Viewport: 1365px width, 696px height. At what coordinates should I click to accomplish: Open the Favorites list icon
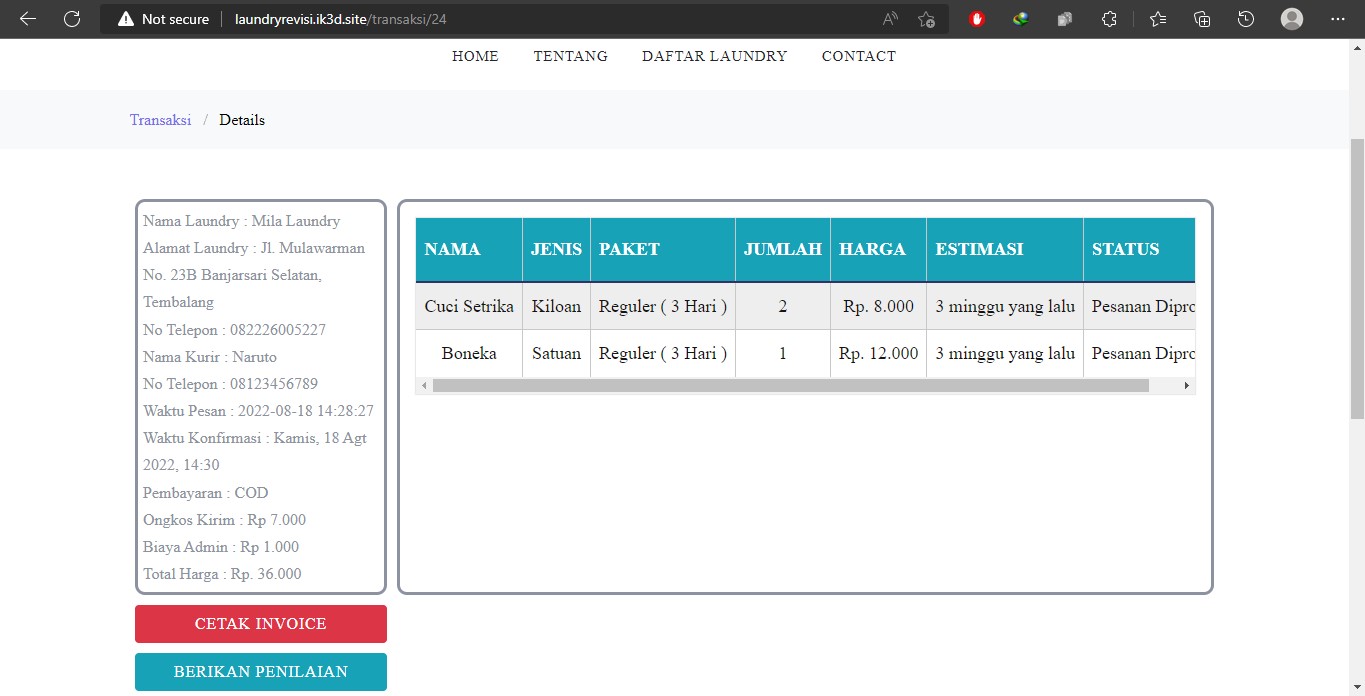pyautogui.click(x=1158, y=19)
